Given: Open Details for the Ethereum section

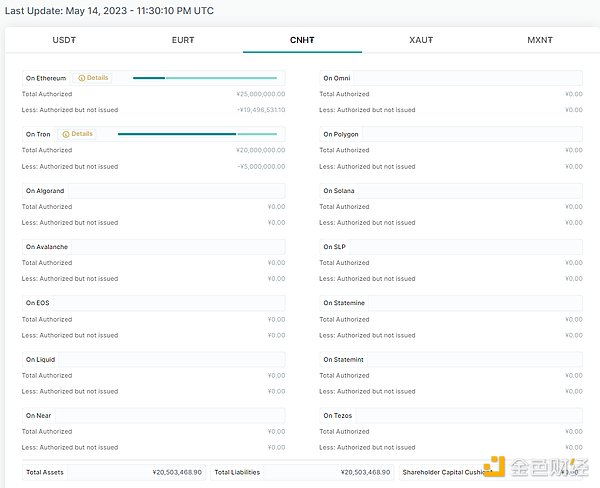Looking at the screenshot, I should pyautogui.click(x=97, y=78).
